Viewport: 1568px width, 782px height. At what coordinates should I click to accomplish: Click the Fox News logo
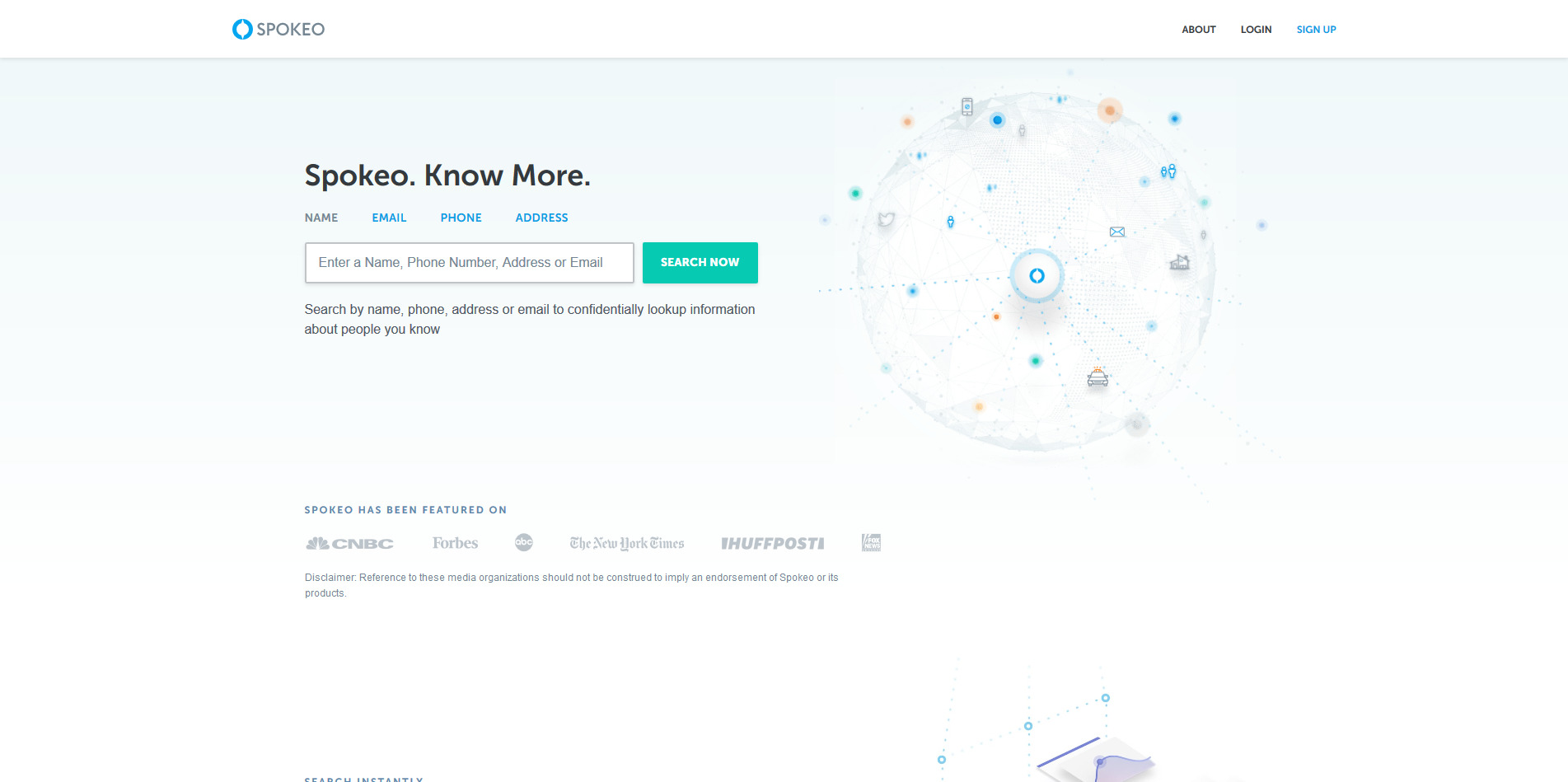point(871,542)
